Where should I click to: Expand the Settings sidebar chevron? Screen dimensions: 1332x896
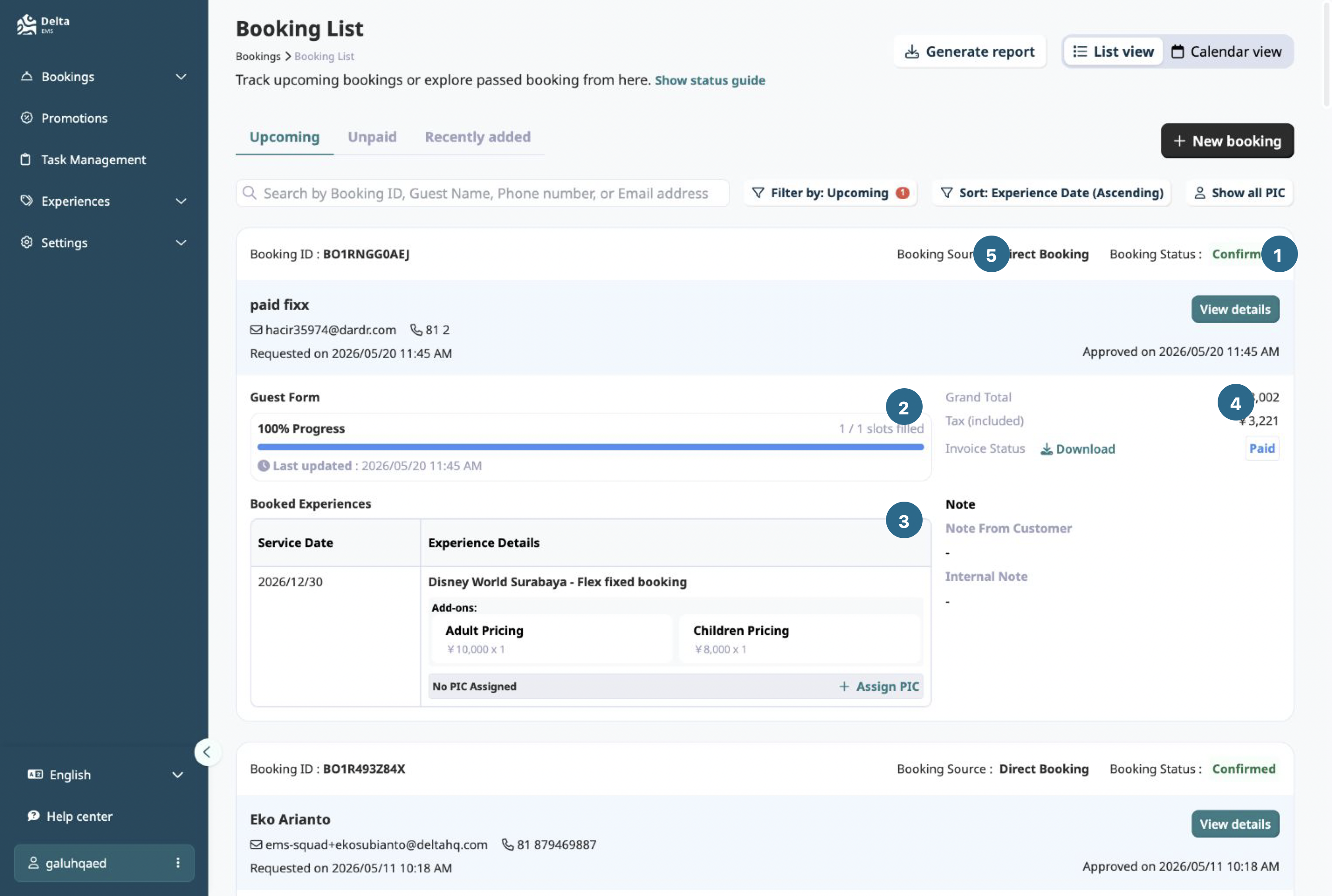point(181,243)
